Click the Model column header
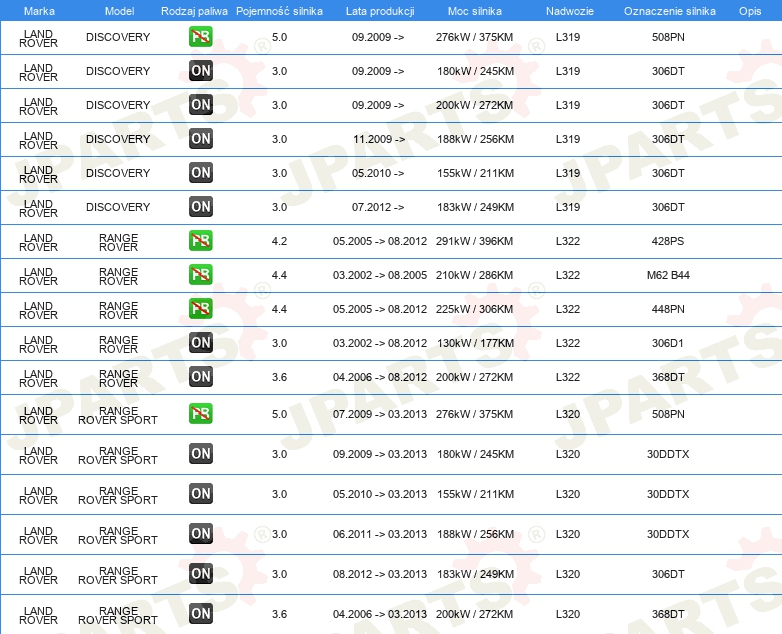Image resolution: width=782 pixels, height=634 pixels. (x=119, y=11)
